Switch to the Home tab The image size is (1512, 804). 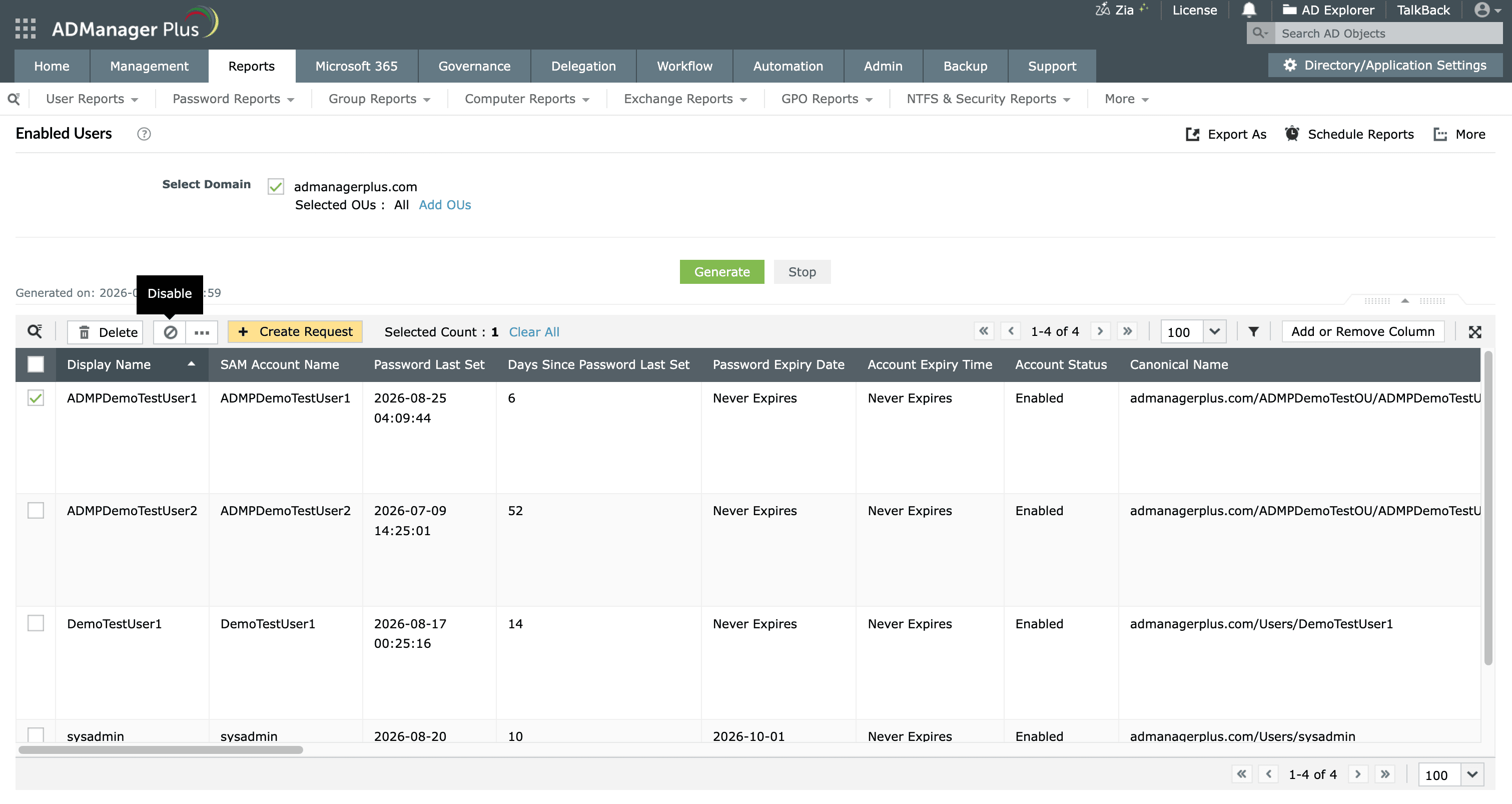(x=52, y=67)
